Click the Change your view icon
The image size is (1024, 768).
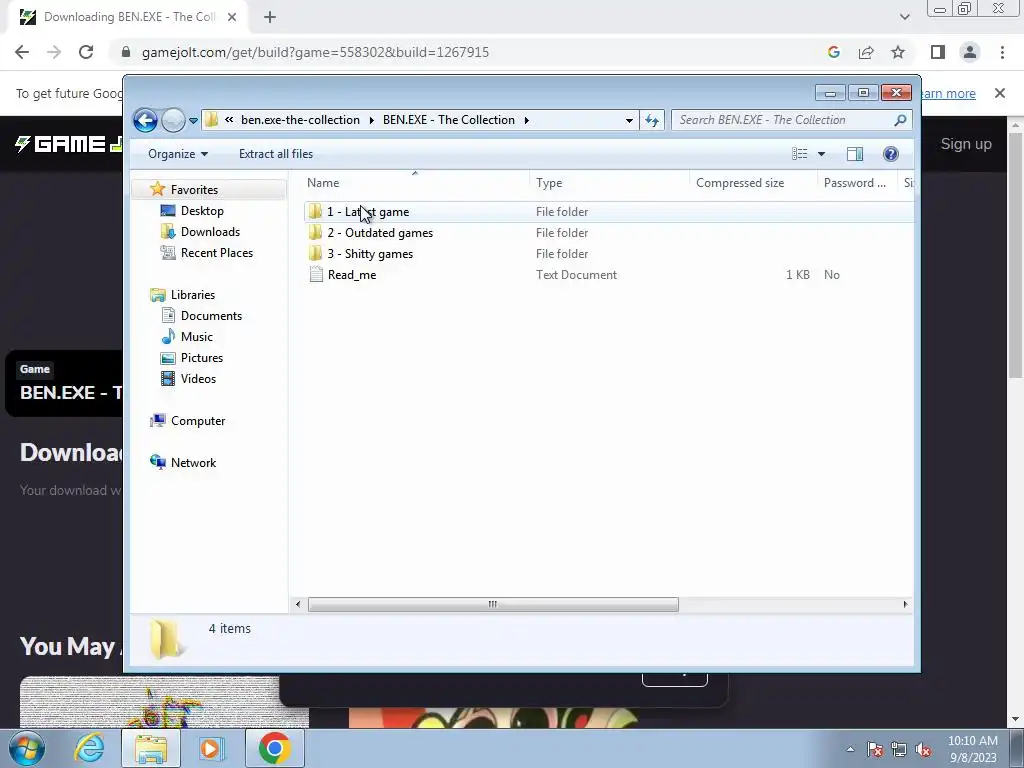(799, 154)
